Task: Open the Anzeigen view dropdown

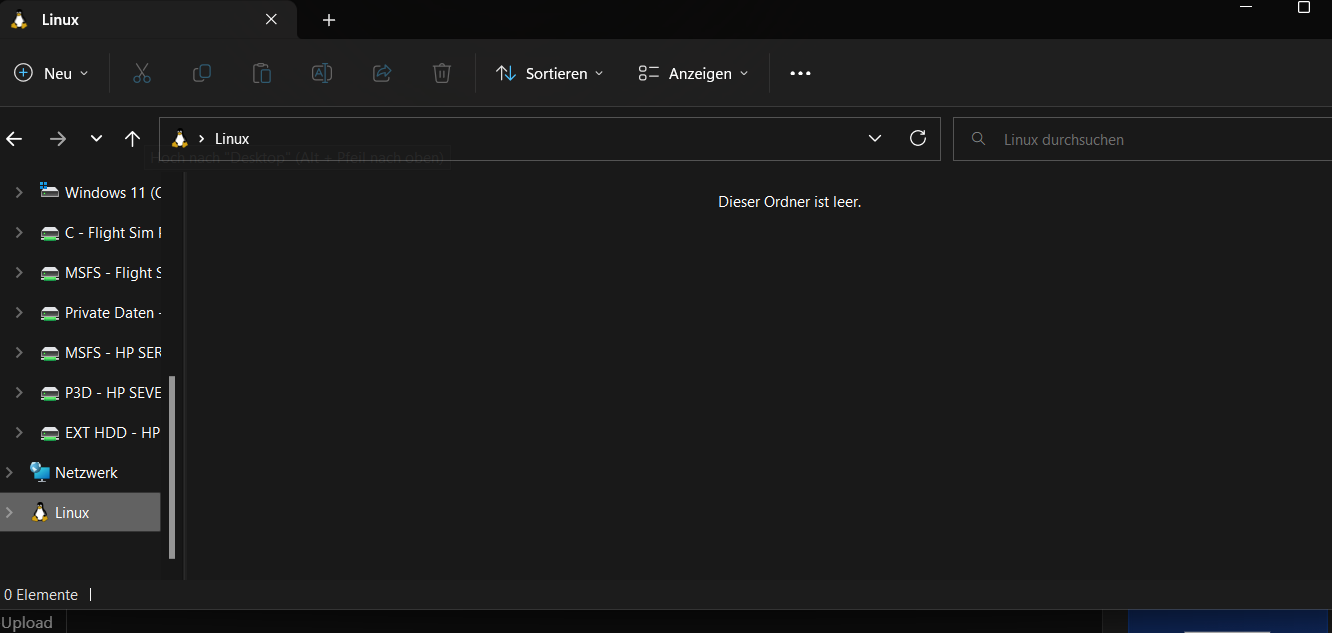Action: tap(693, 73)
